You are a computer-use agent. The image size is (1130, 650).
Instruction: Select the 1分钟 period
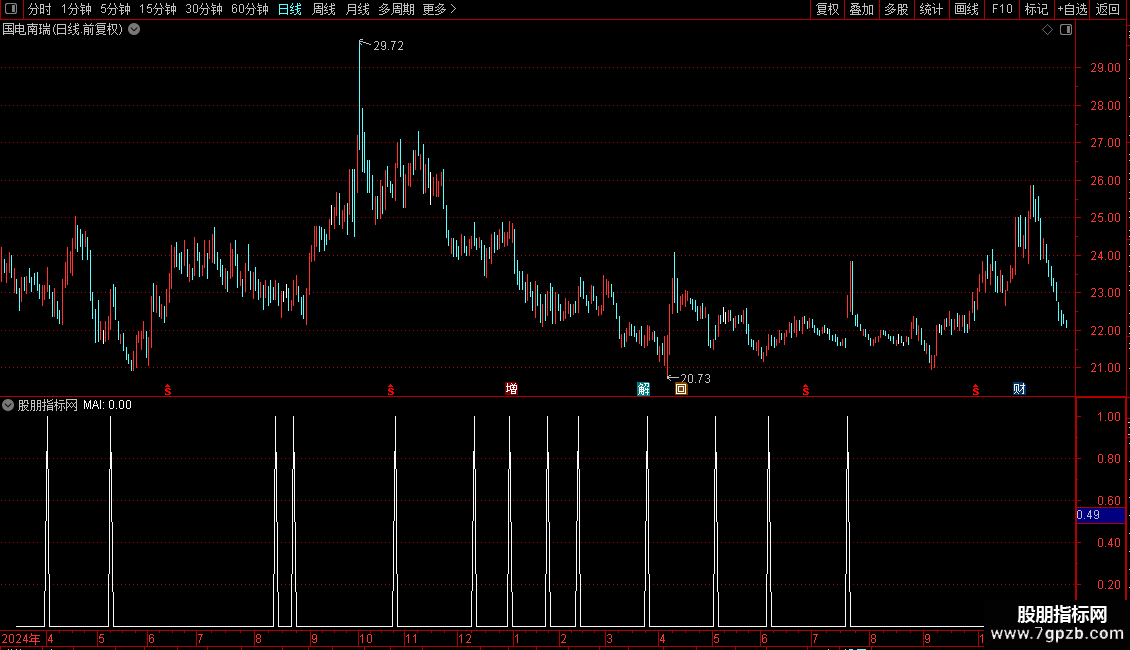76,9
